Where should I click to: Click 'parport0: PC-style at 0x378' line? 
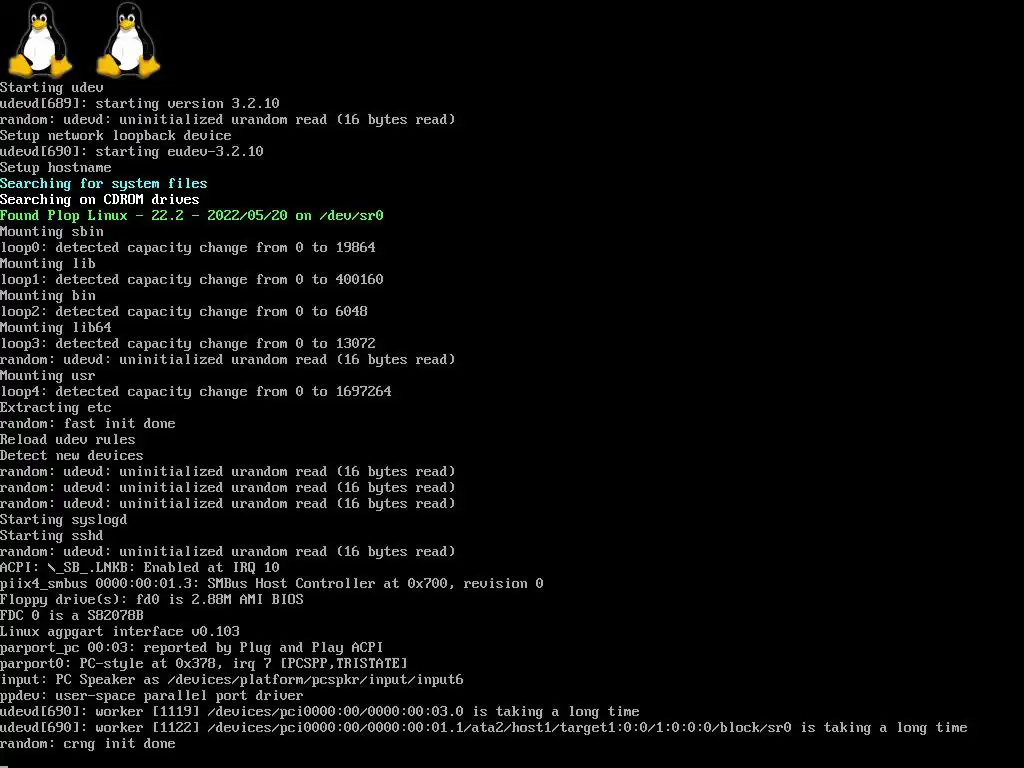tap(204, 664)
